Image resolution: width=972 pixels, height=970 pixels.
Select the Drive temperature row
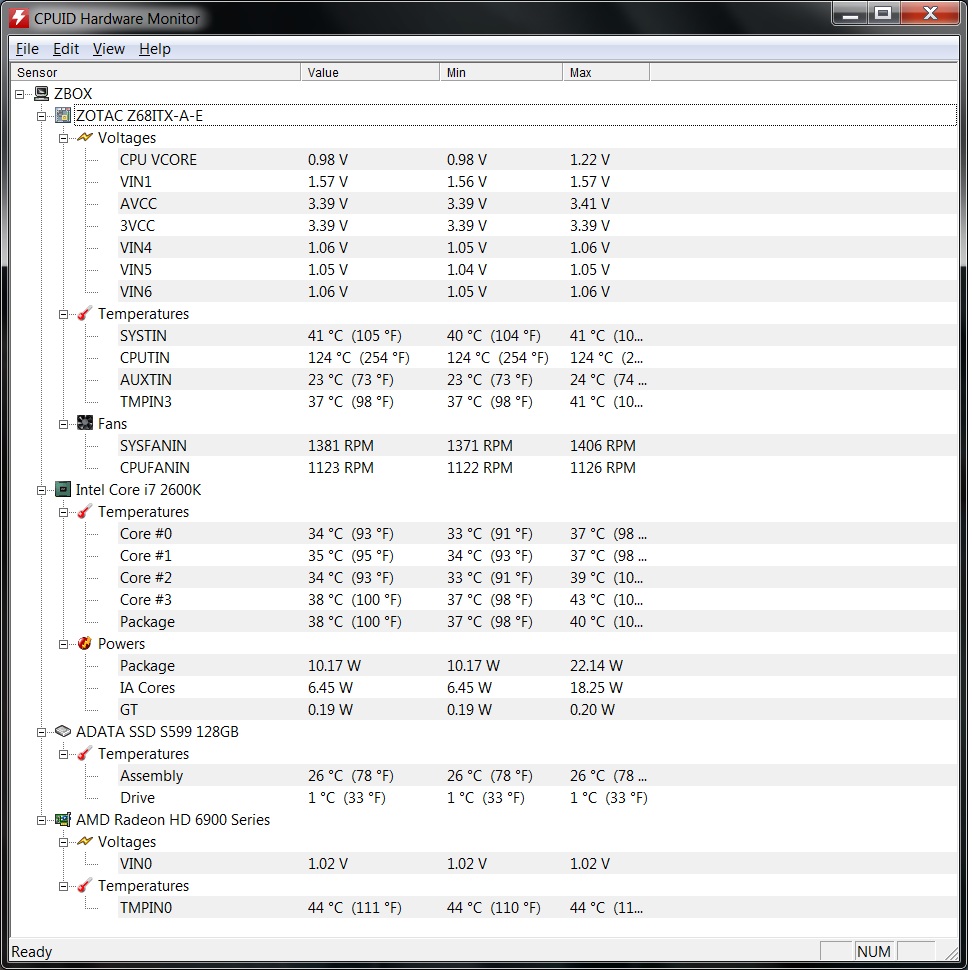pyautogui.click(x=537, y=798)
